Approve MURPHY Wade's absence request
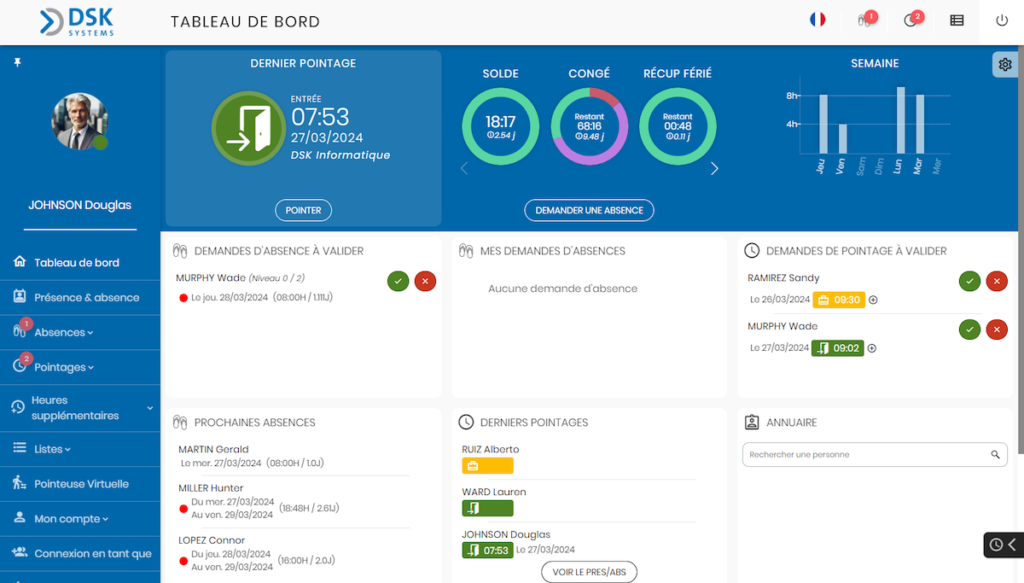The height and width of the screenshot is (583, 1024). pyautogui.click(x=398, y=281)
